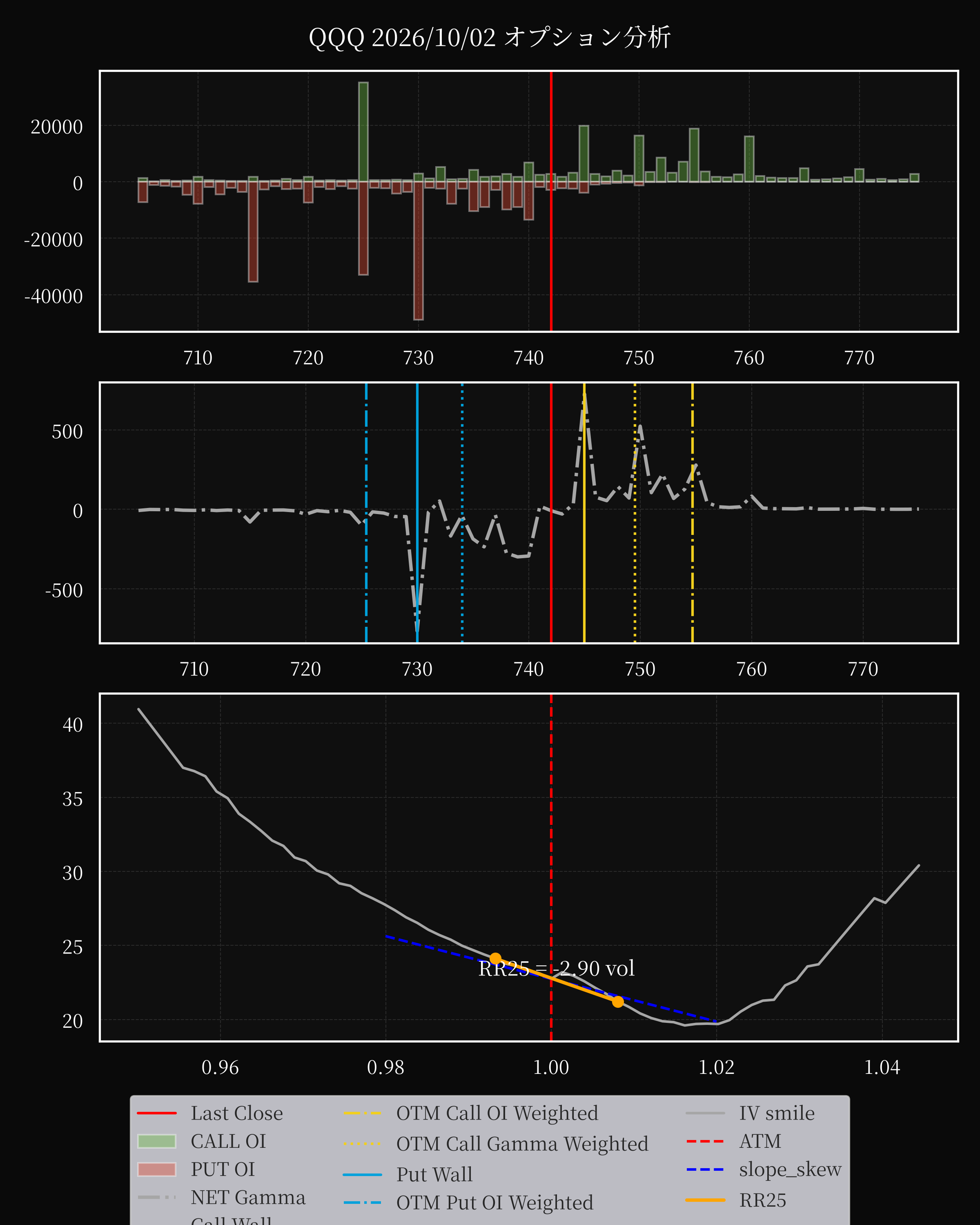980x1225 pixels.
Task: Click the 'slope_skew' legend label
Action: 790,1169
